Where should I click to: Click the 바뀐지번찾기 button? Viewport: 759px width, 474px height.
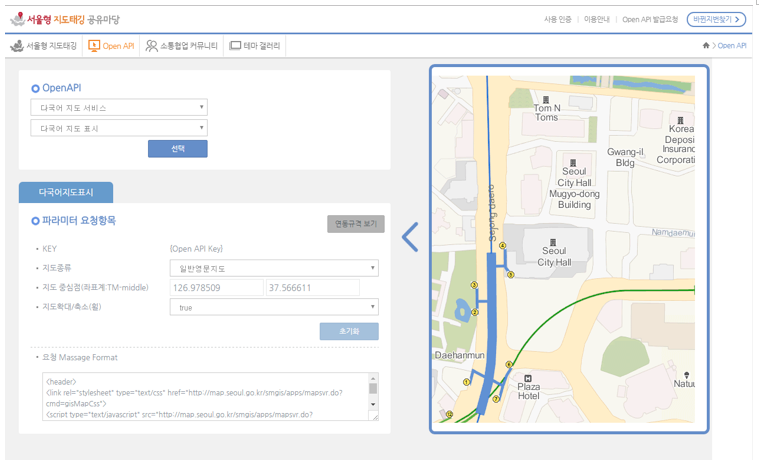[x=716, y=19]
